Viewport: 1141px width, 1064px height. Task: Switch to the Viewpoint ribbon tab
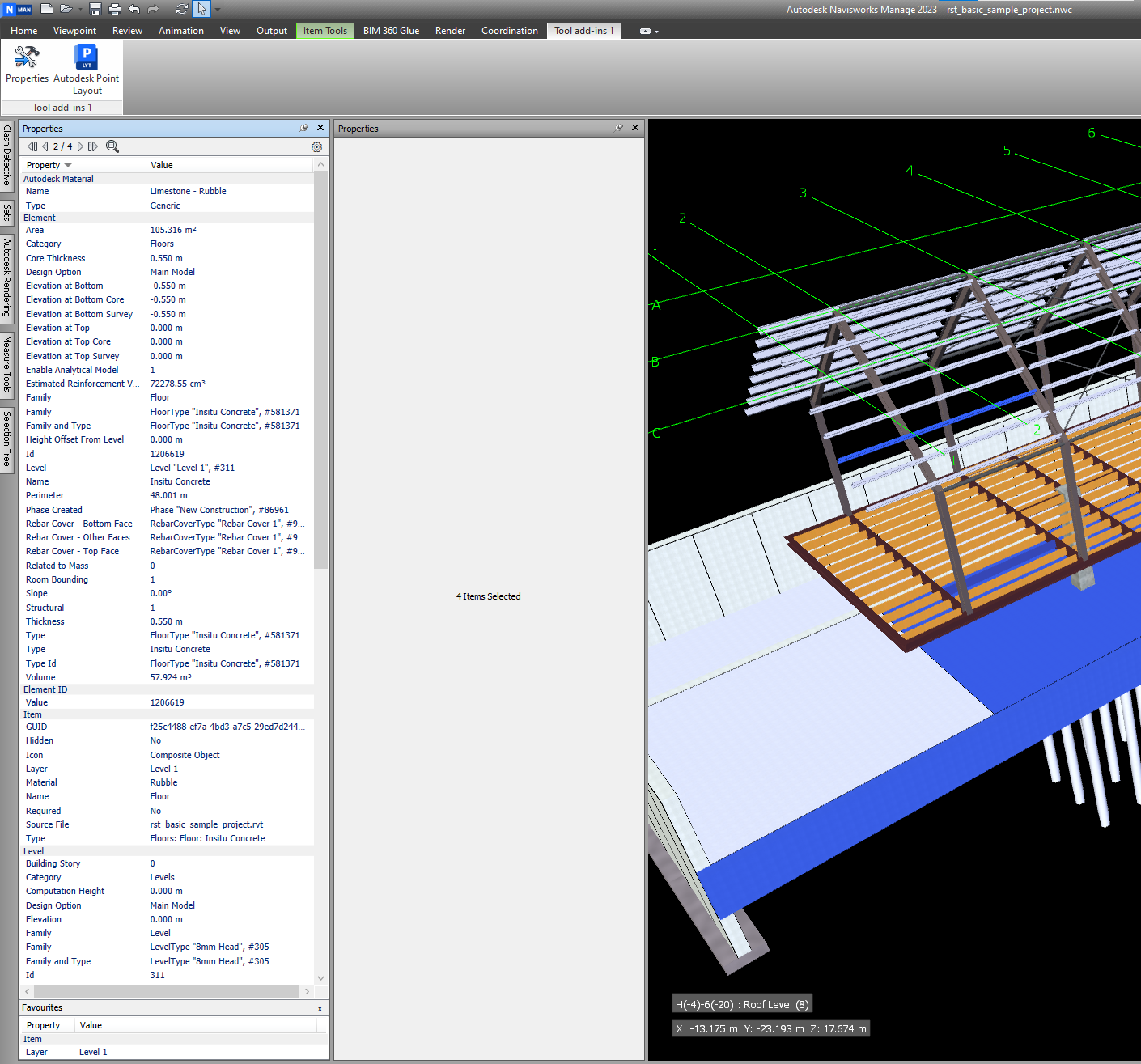click(x=74, y=31)
